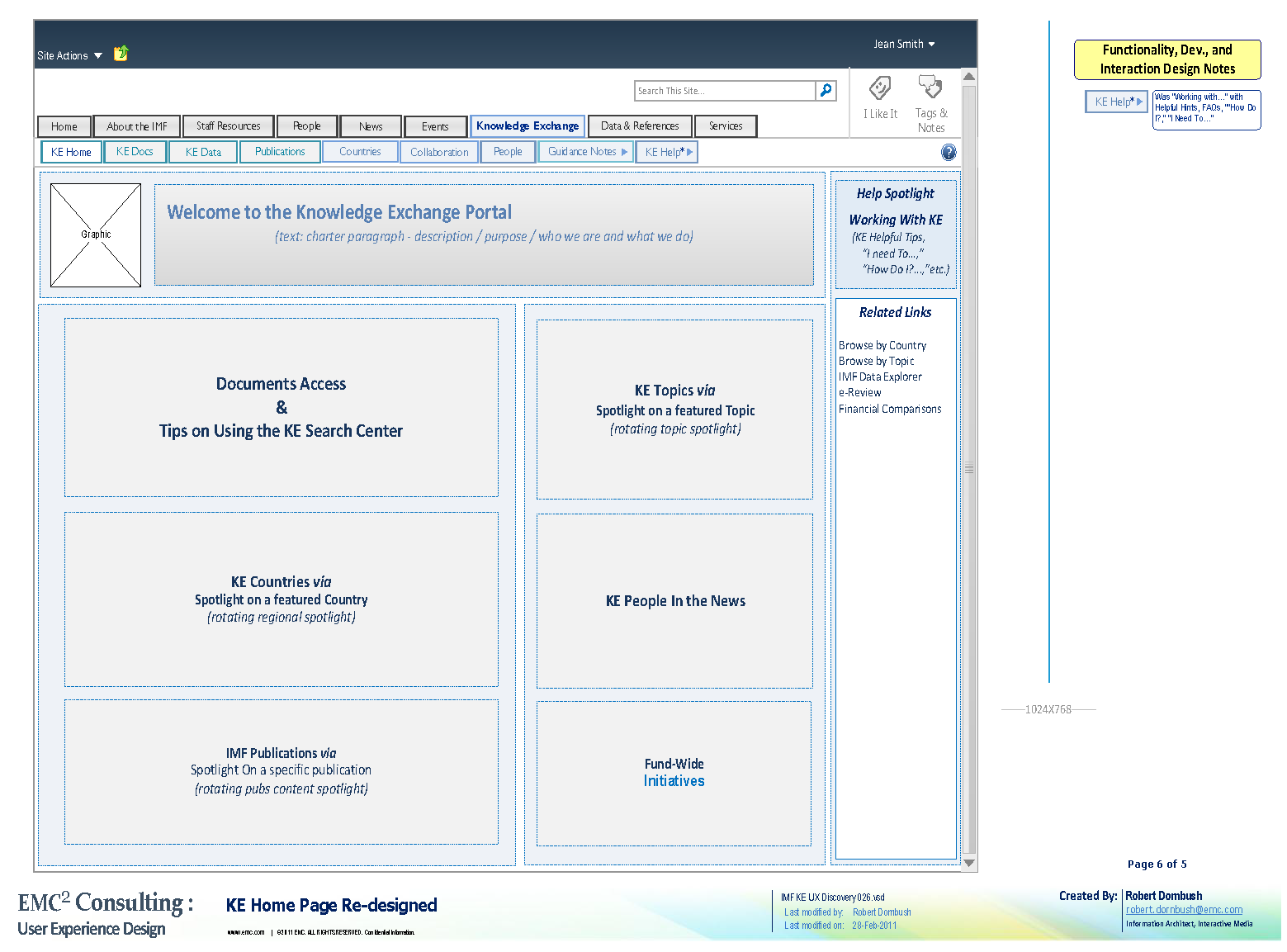The height and width of the screenshot is (952, 1287).
Task: Select the Home top navigation tab
Action: [x=64, y=126]
